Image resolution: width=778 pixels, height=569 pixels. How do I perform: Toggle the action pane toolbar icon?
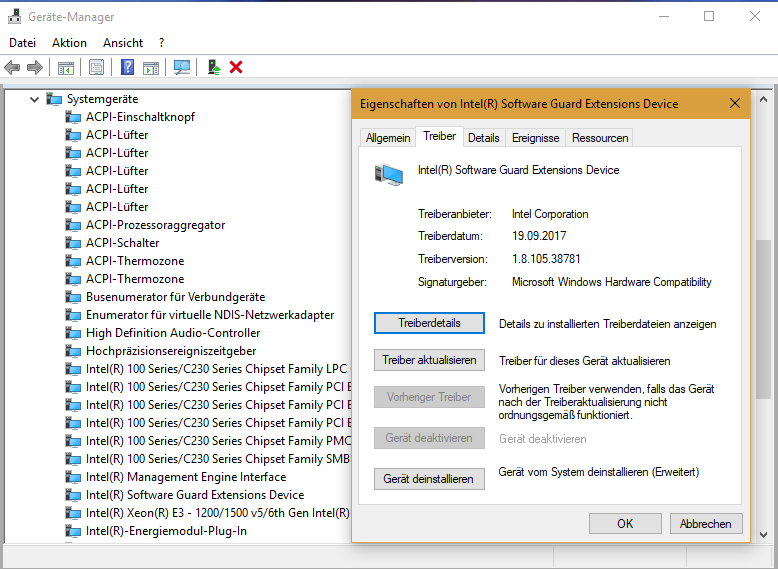(151, 67)
